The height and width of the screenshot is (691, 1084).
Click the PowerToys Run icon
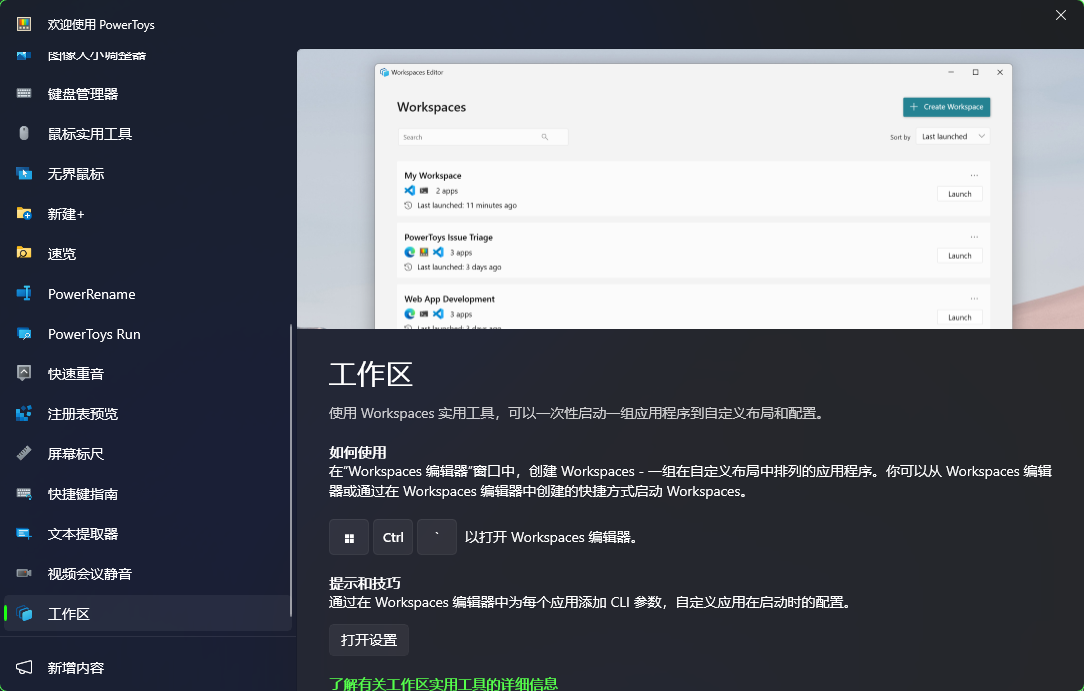click(24, 334)
